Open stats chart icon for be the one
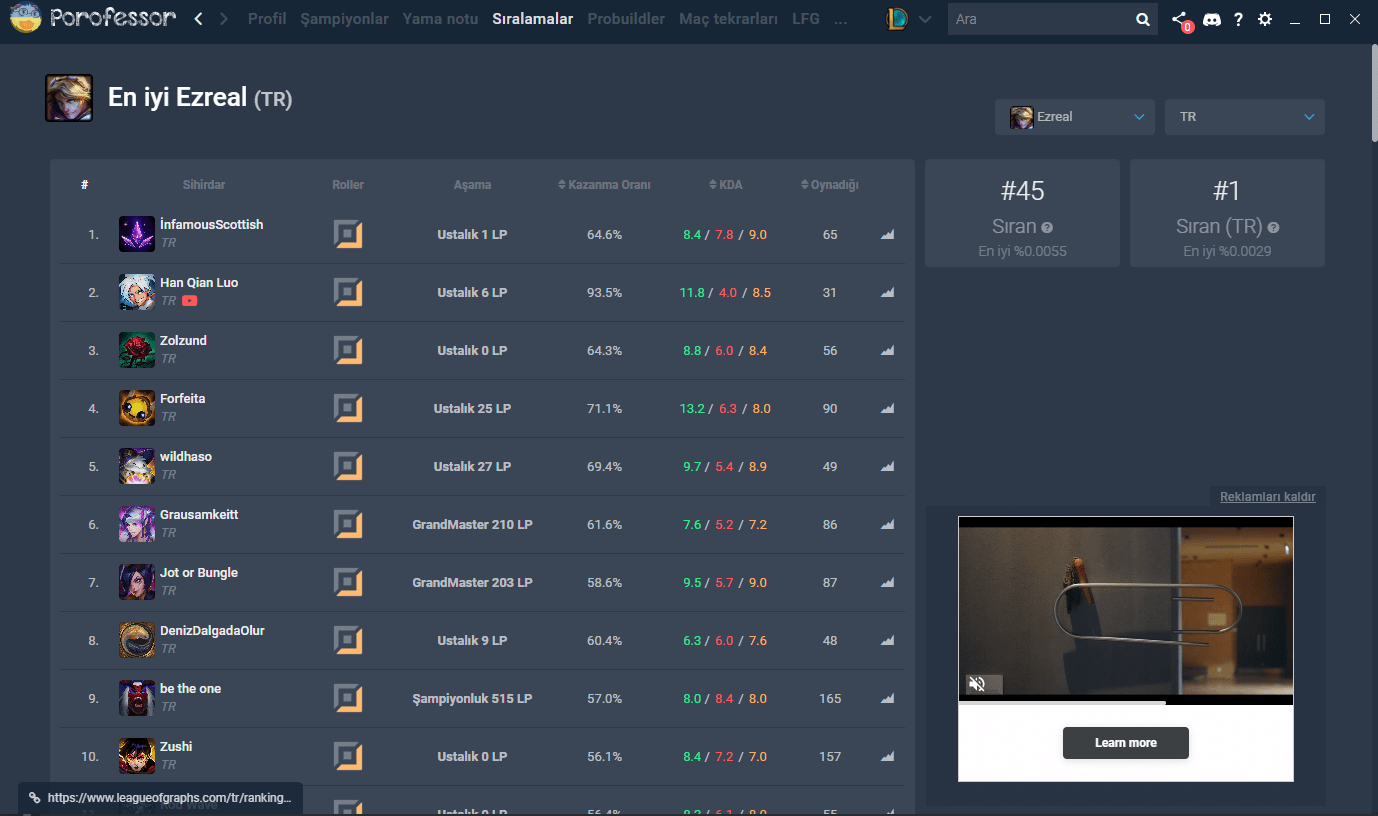1378x816 pixels. [x=887, y=699]
